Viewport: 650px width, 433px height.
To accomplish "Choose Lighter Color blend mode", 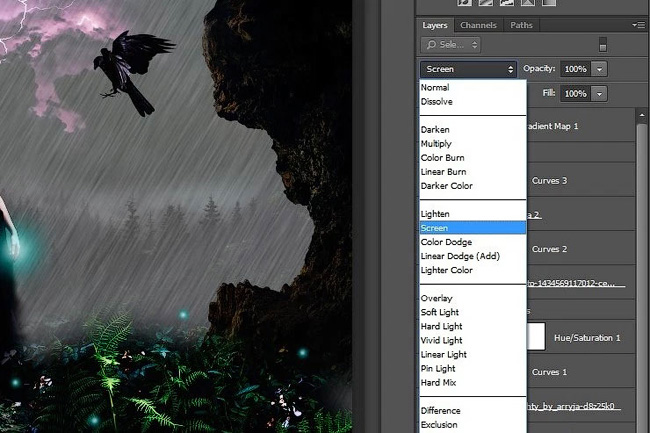I will click(473, 270).
